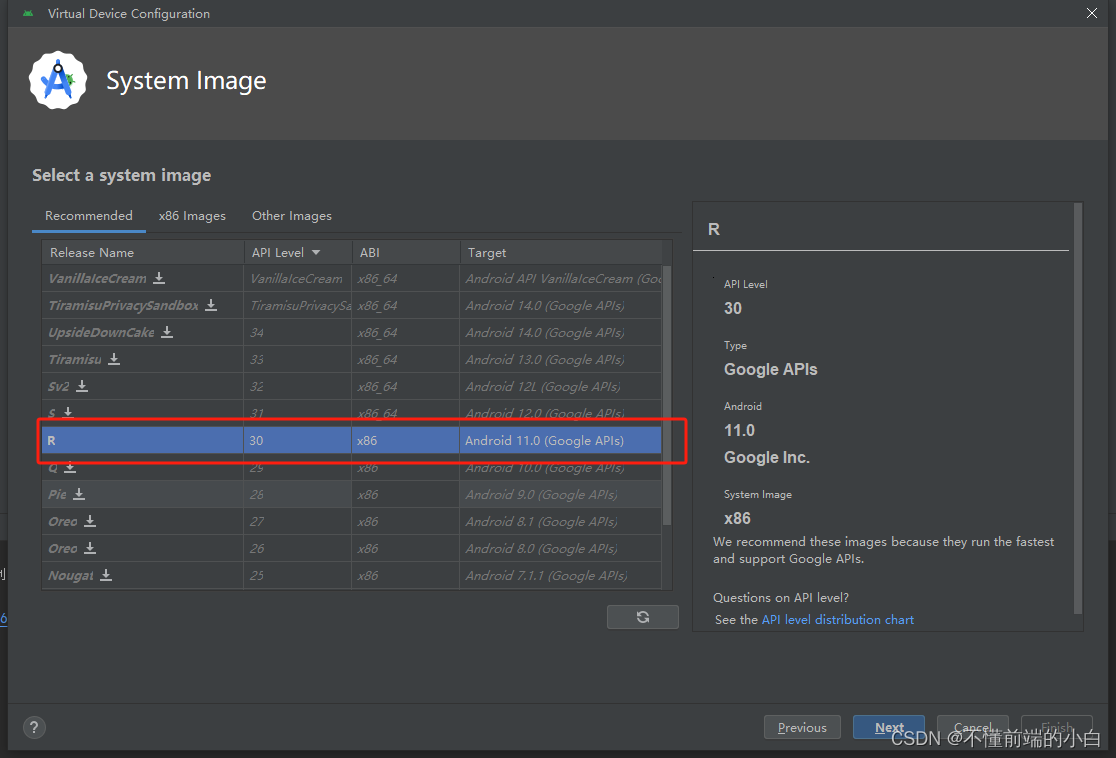This screenshot has width=1116, height=758.
Task: Click API level 25 cell for Nougat
Action: [x=298, y=575]
